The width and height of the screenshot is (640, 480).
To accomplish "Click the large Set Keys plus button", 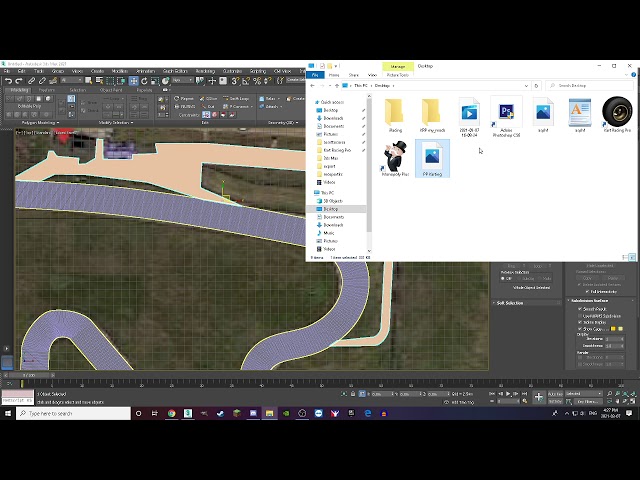I will click(539, 397).
